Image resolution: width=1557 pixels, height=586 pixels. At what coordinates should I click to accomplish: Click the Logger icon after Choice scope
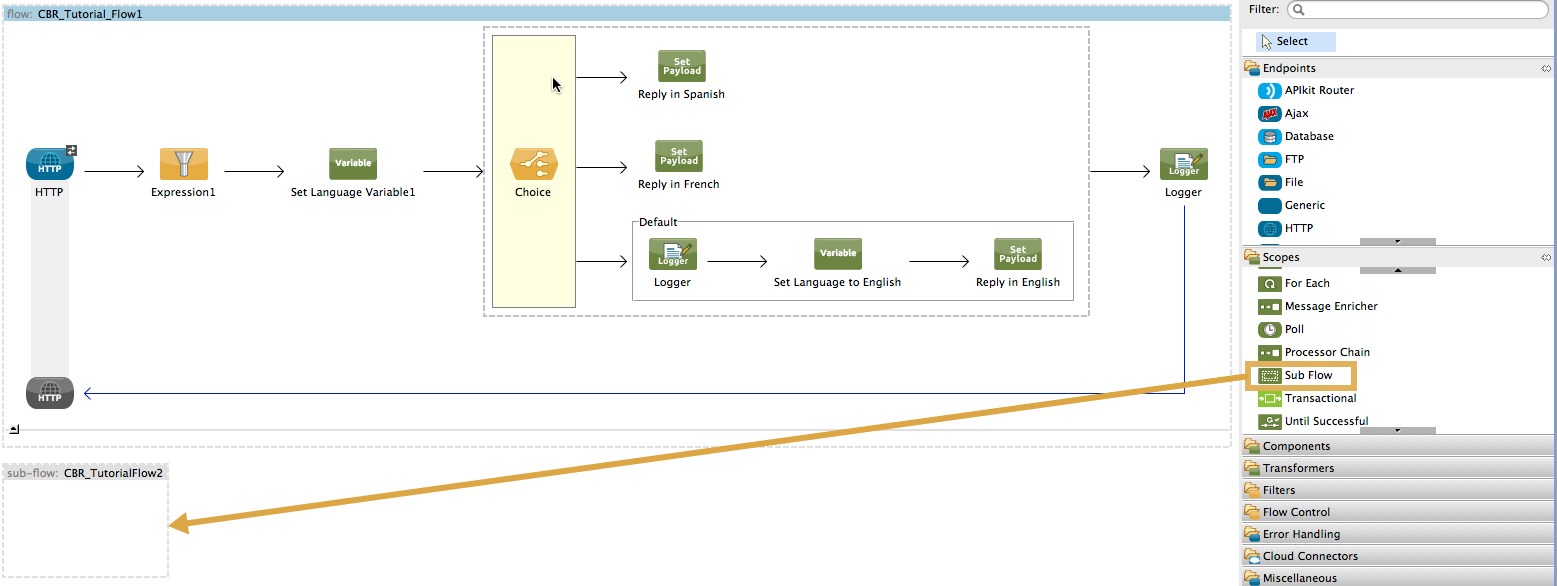click(1183, 164)
